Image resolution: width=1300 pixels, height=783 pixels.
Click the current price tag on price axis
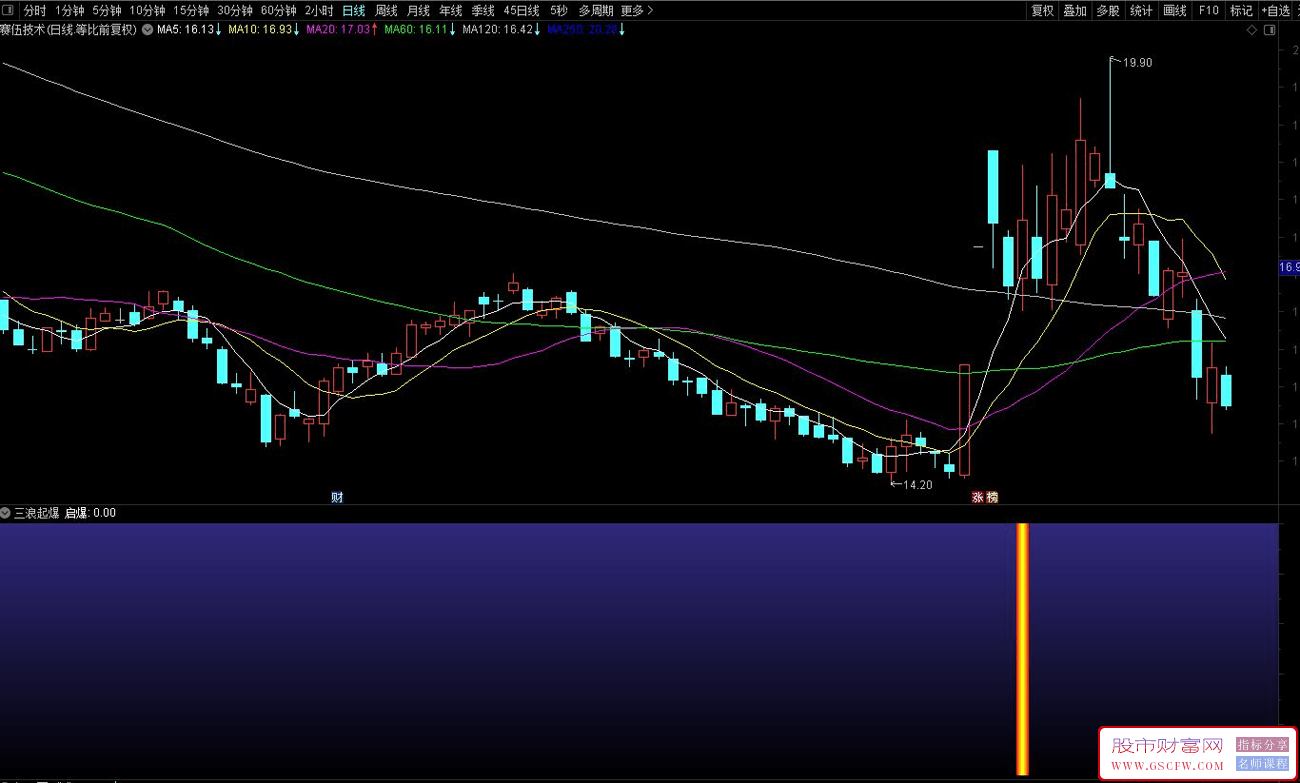tap(1289, 268)
